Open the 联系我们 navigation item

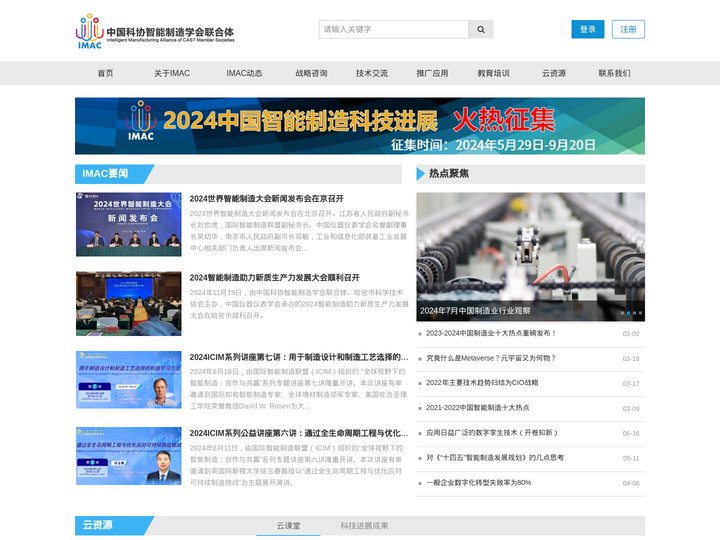614,73
